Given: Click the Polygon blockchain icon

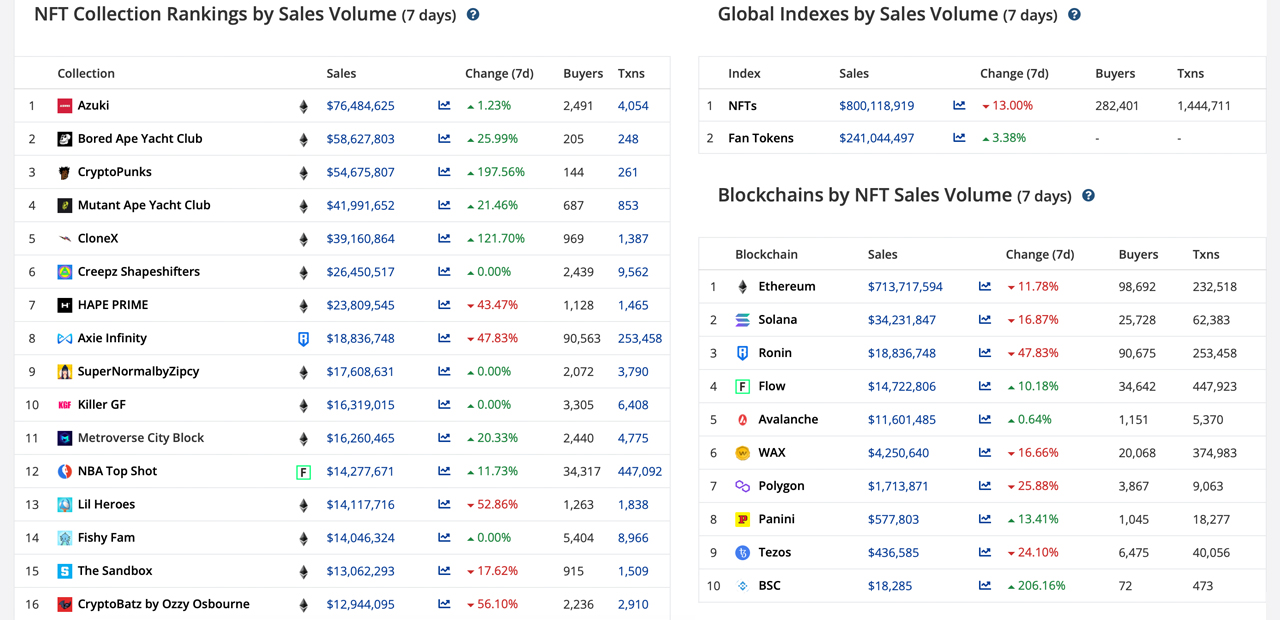Looking at the screenshot, I should (x=741, y=486).
